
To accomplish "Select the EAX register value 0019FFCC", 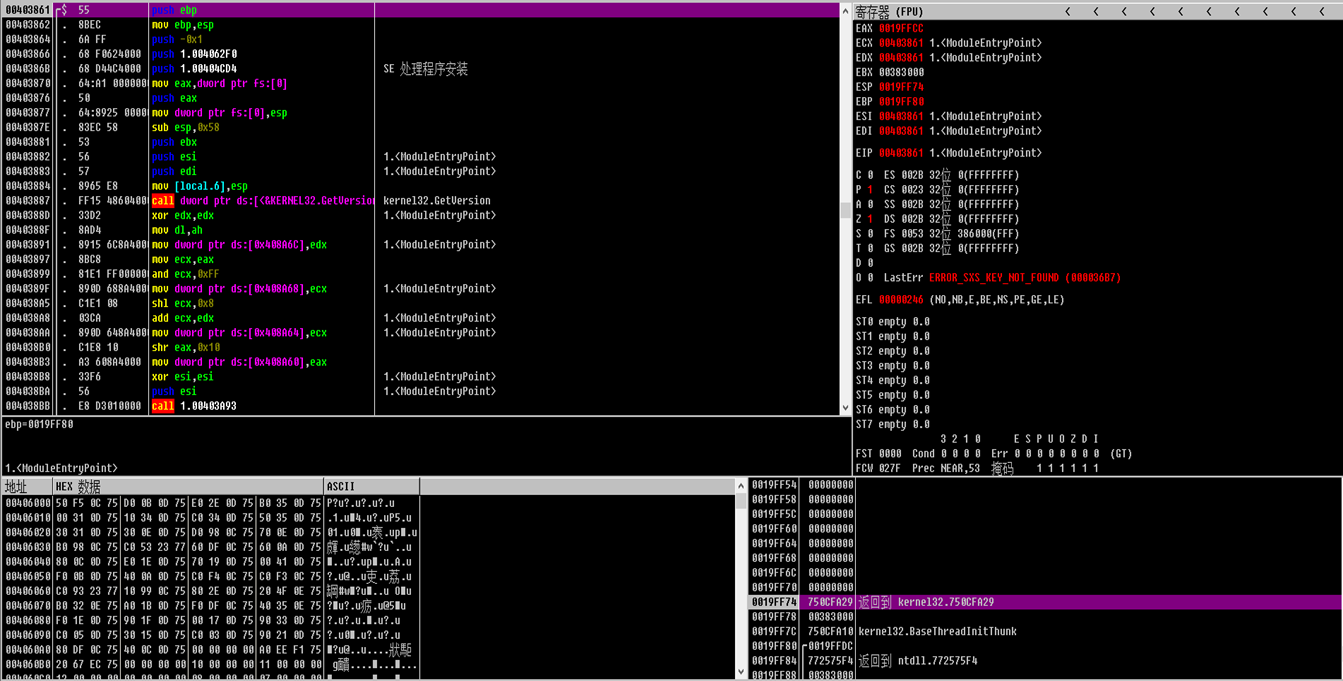I will (x=901, y=29).
